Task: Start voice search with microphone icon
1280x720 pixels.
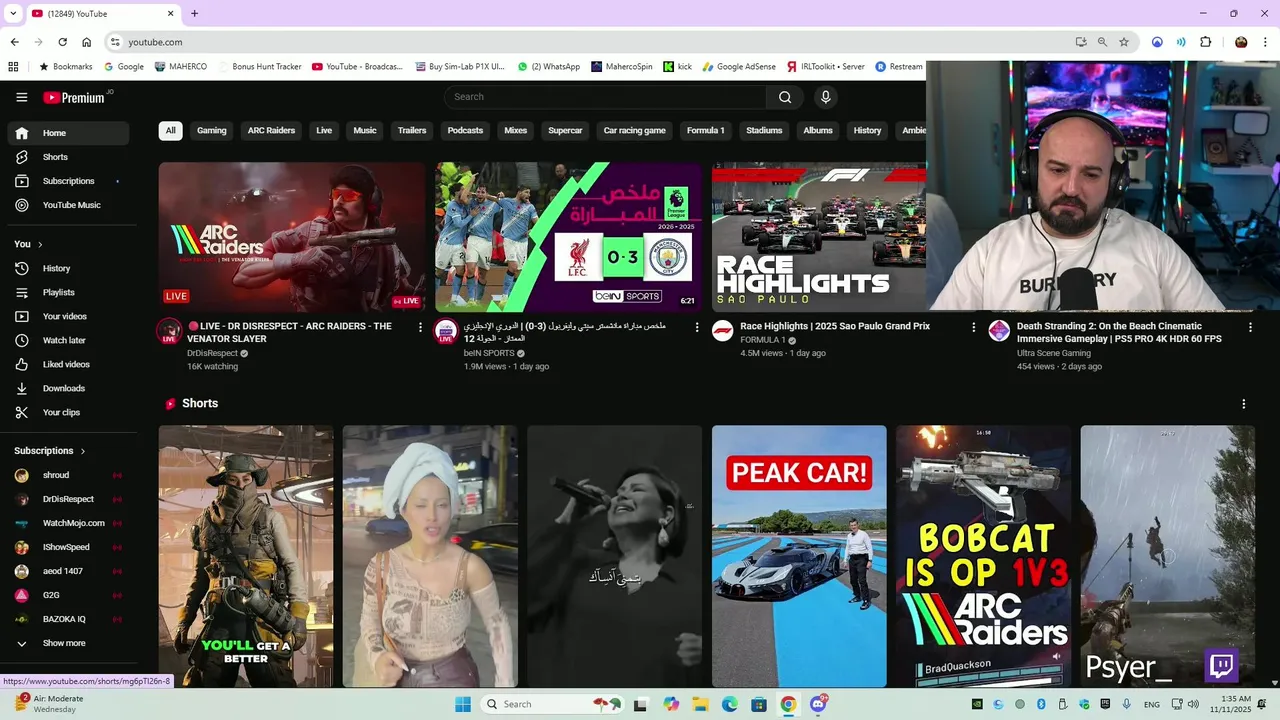Action: (825, 97)
